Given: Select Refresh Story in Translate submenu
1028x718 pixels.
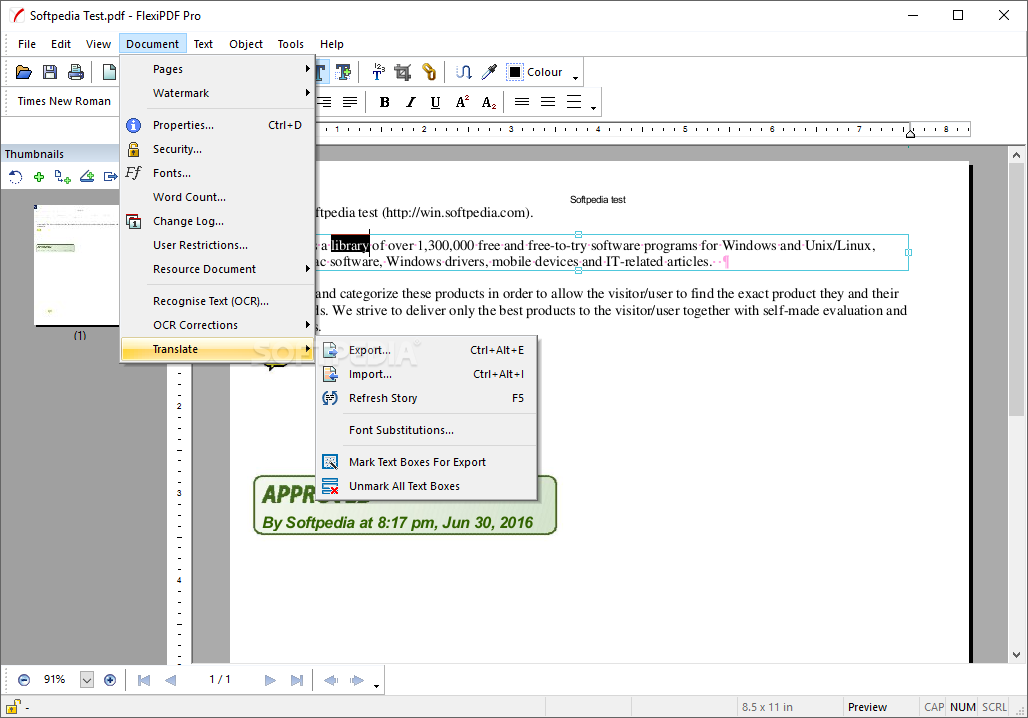Looking at the screenshot, I should click(427, 398).
